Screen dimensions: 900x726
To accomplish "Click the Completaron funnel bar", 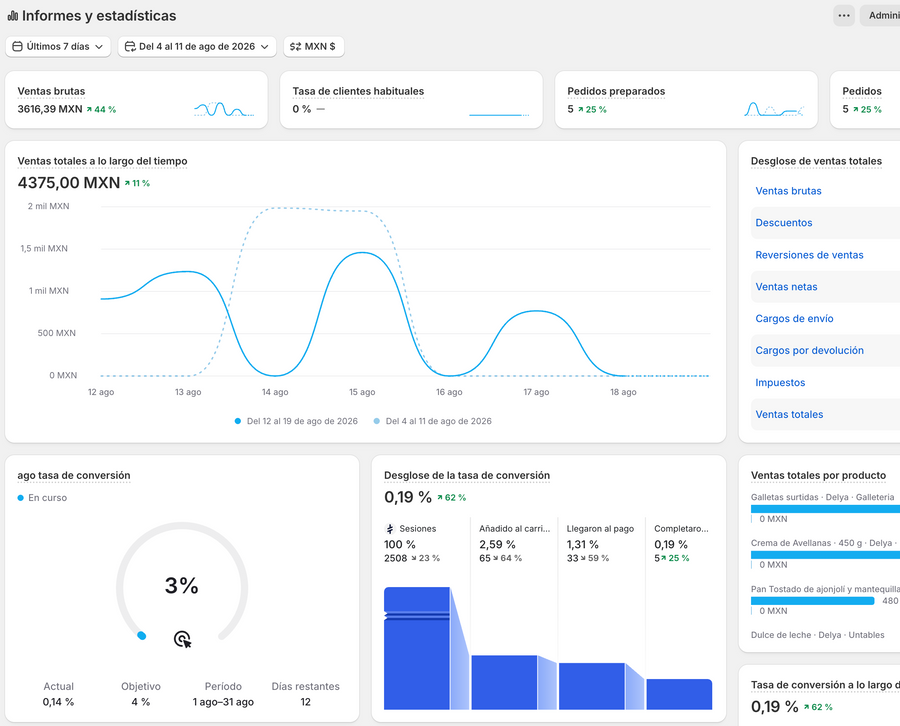I will point(679,694).
